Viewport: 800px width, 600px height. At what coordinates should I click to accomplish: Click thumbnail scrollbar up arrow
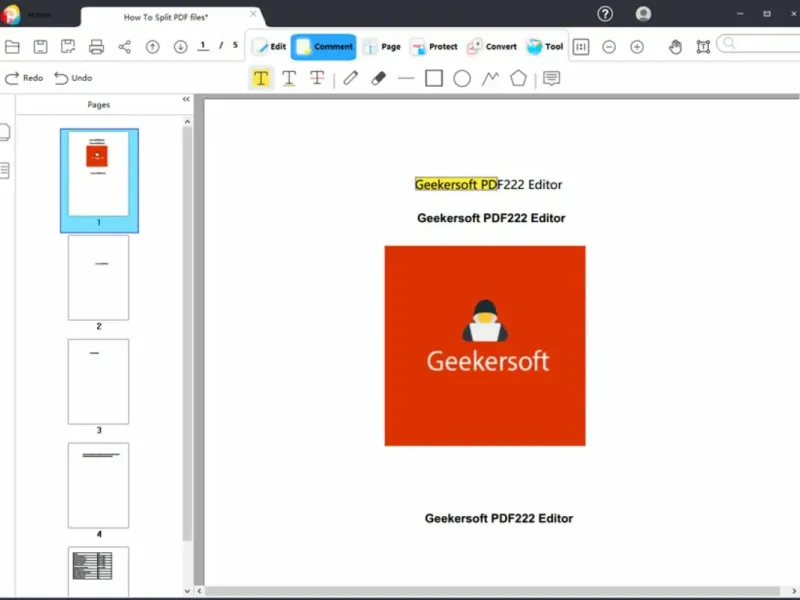point(187,121)
